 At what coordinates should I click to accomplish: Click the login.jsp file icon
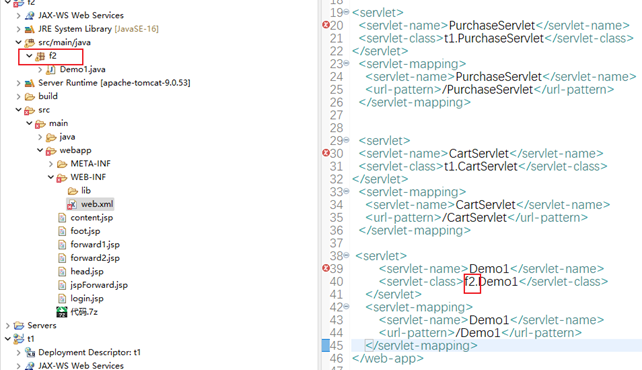[x=62, y=299]
